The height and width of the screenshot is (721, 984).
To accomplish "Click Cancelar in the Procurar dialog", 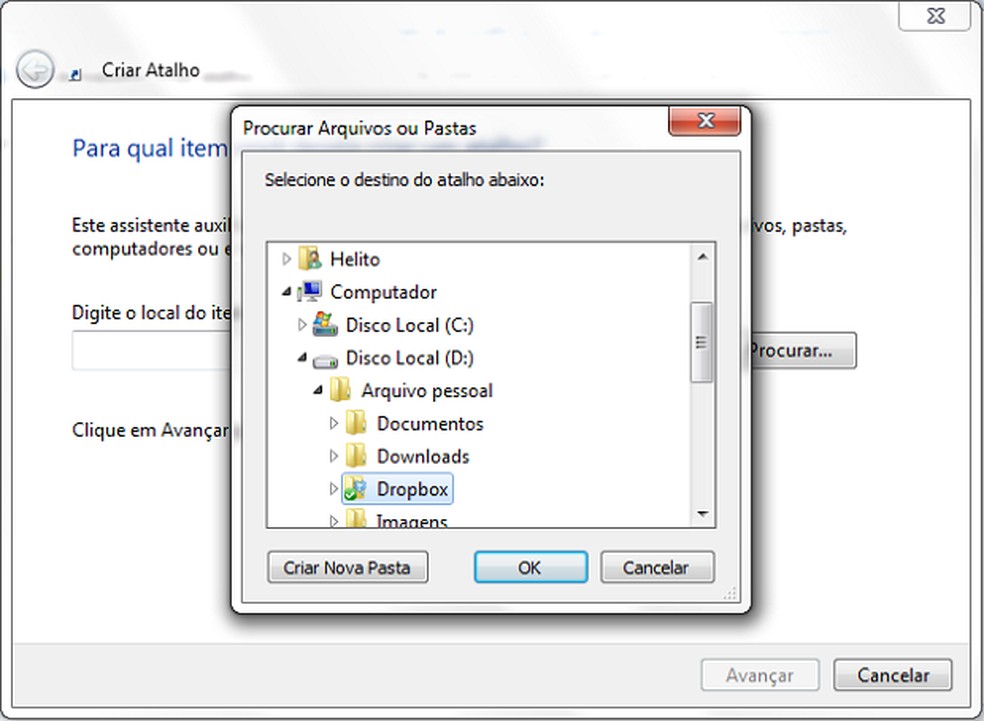I will [657, 567].
